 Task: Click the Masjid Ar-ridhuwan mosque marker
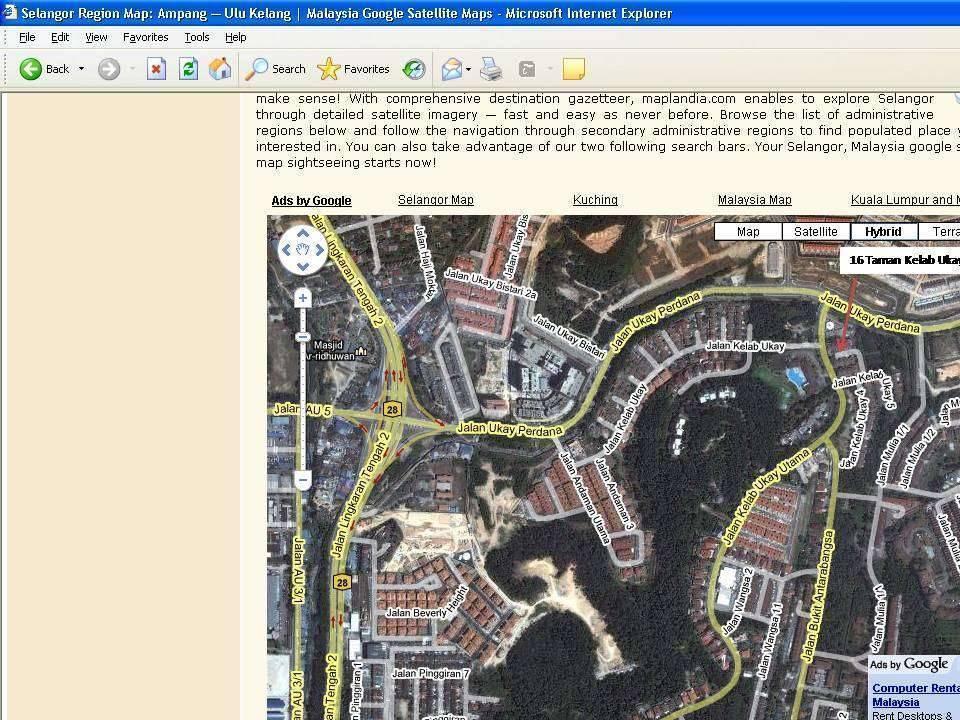(361, 351)
